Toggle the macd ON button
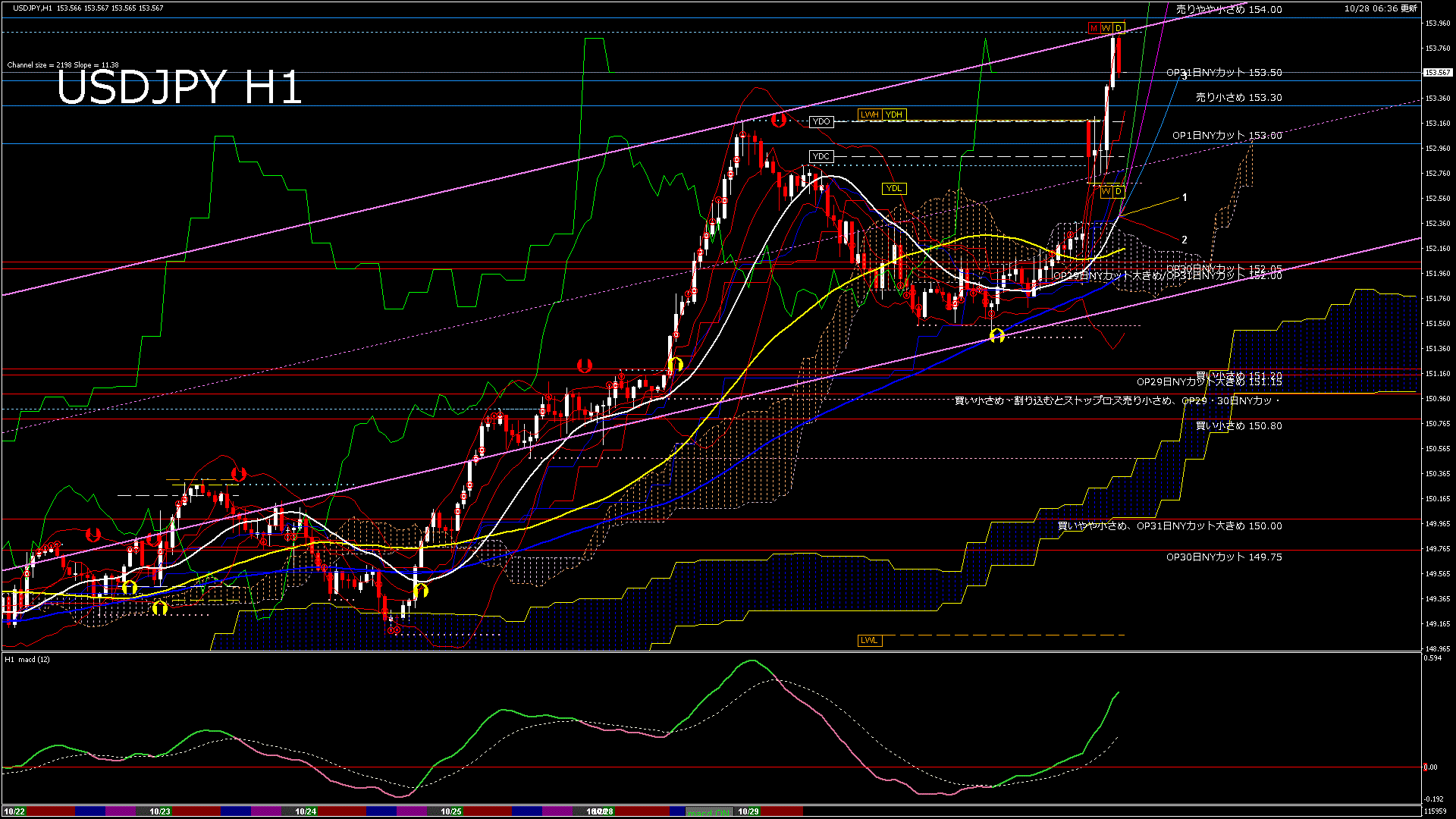1456x819 pixels. point(710,812)
